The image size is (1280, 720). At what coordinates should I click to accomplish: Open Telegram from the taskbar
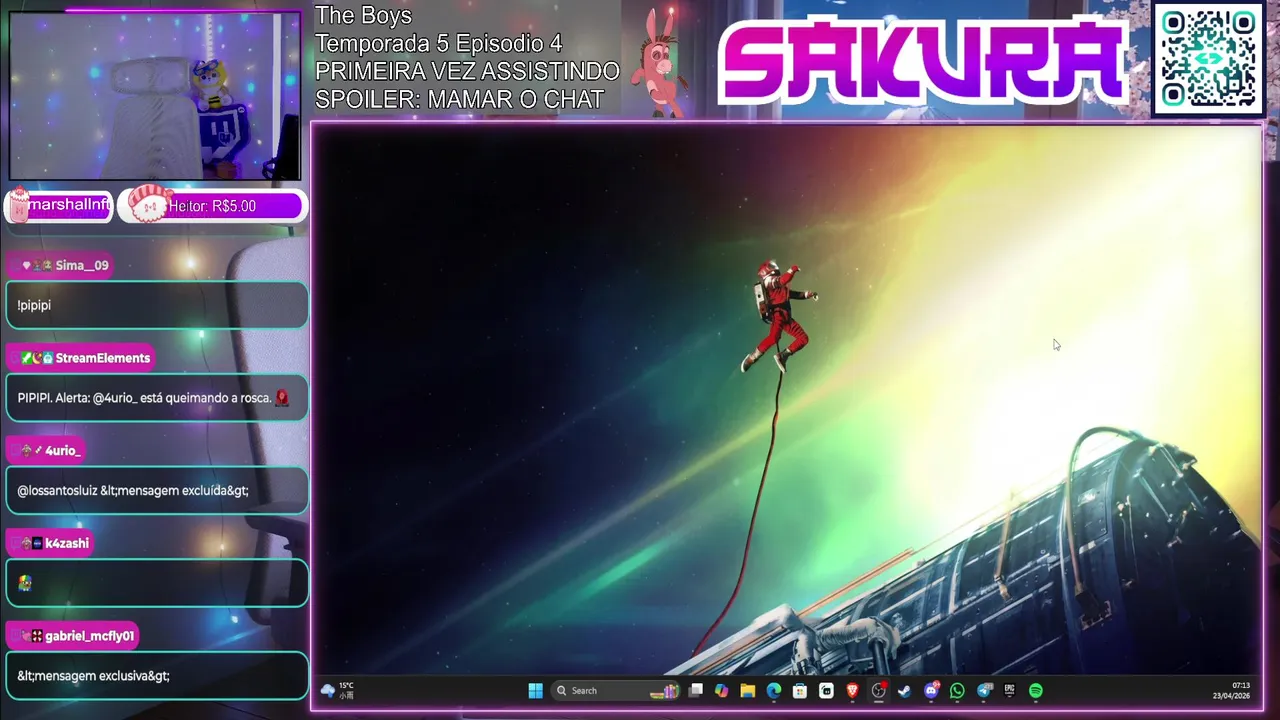(984, 690)
